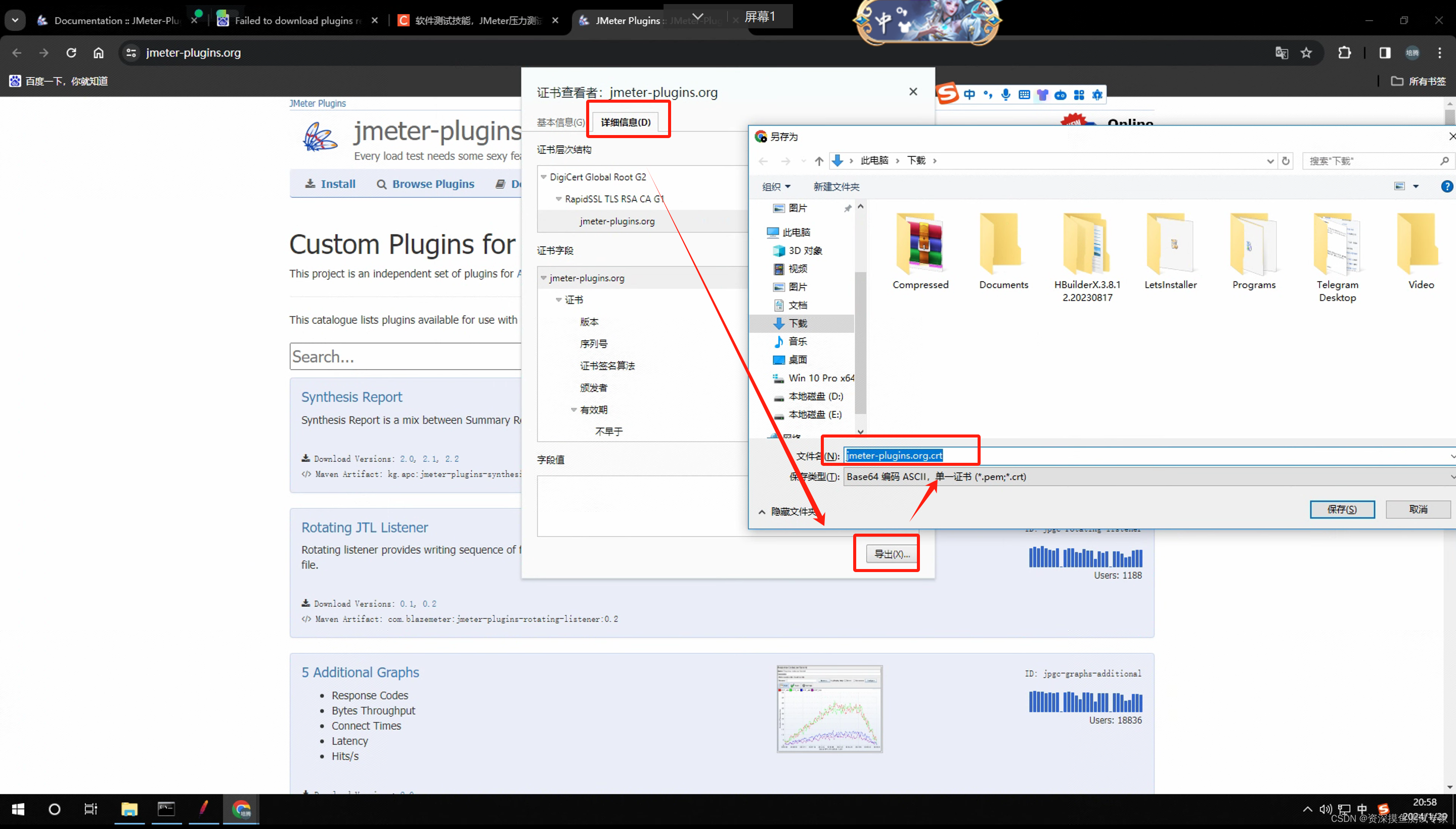
Task: Reload the jmeter-plugins.org page
Action: coord(71,53)
